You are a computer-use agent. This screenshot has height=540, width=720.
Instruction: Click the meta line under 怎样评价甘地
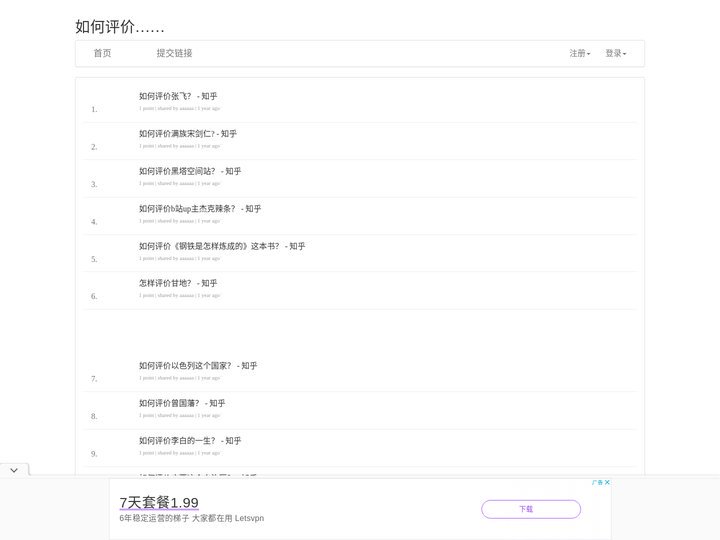pos(180,295)
